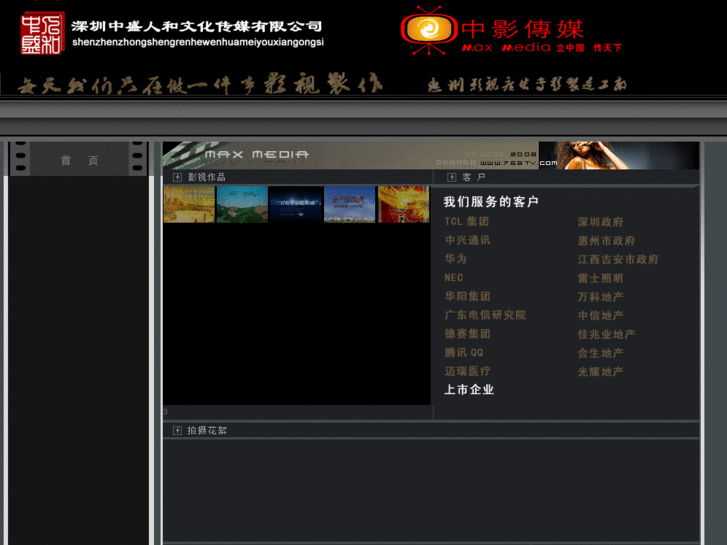Click the 中影傳媒 red title text
This screenshot has width=727, height=545.
[x=522, y=29]
